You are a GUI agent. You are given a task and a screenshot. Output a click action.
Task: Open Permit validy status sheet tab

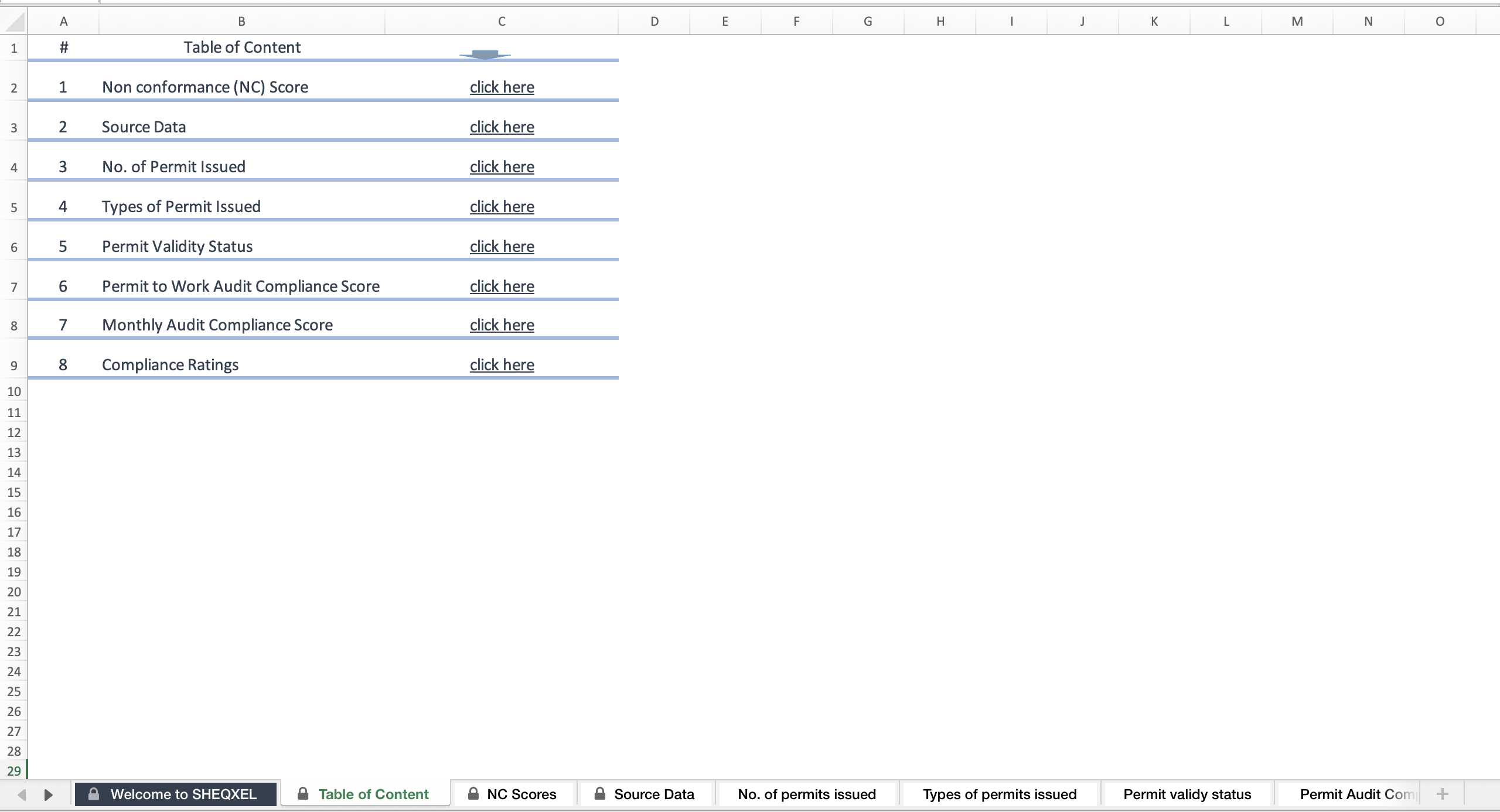1187,794
